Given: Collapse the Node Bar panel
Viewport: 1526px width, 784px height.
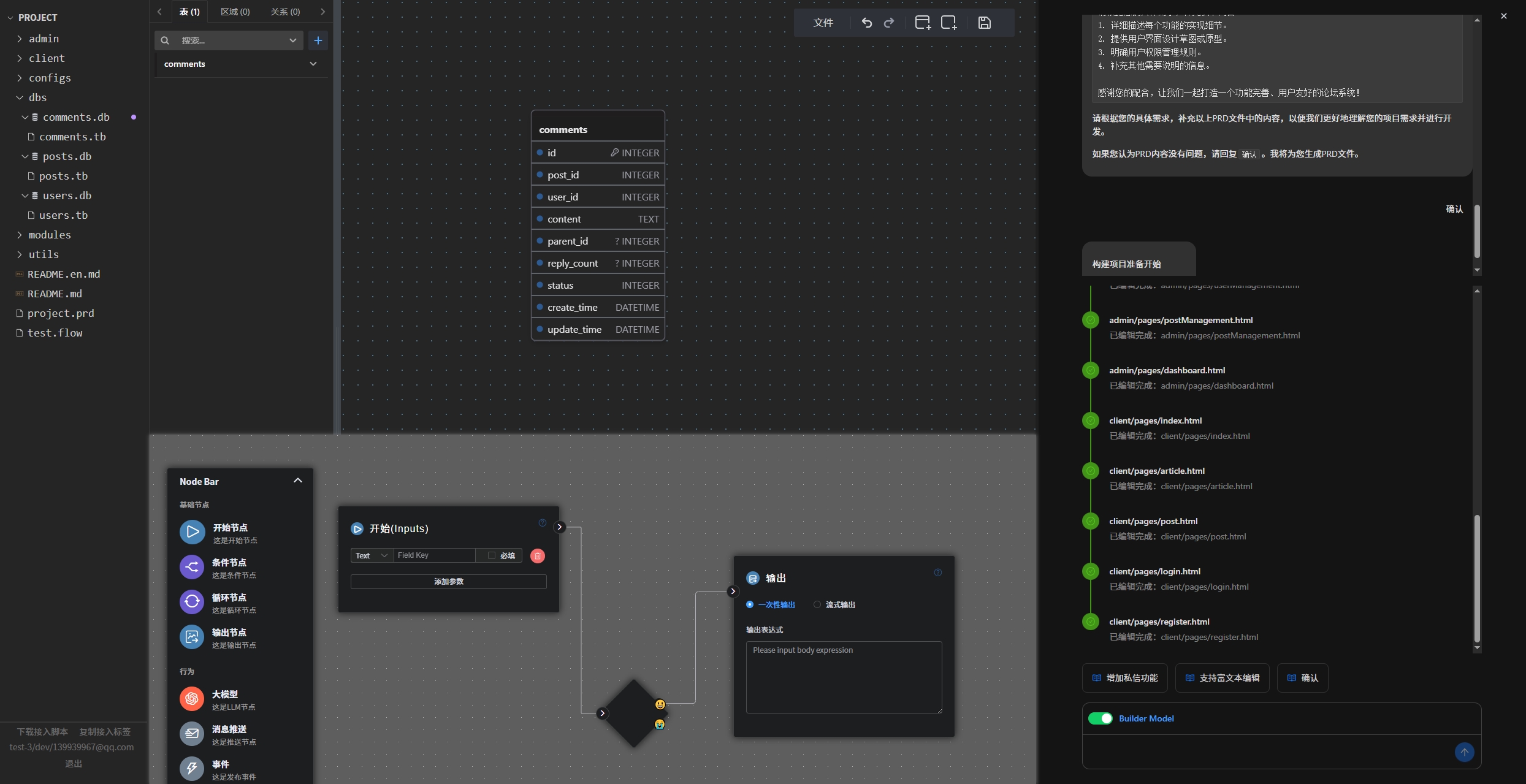Looking at the screenshot, I should pyautogui.click(x=298, y=481).
